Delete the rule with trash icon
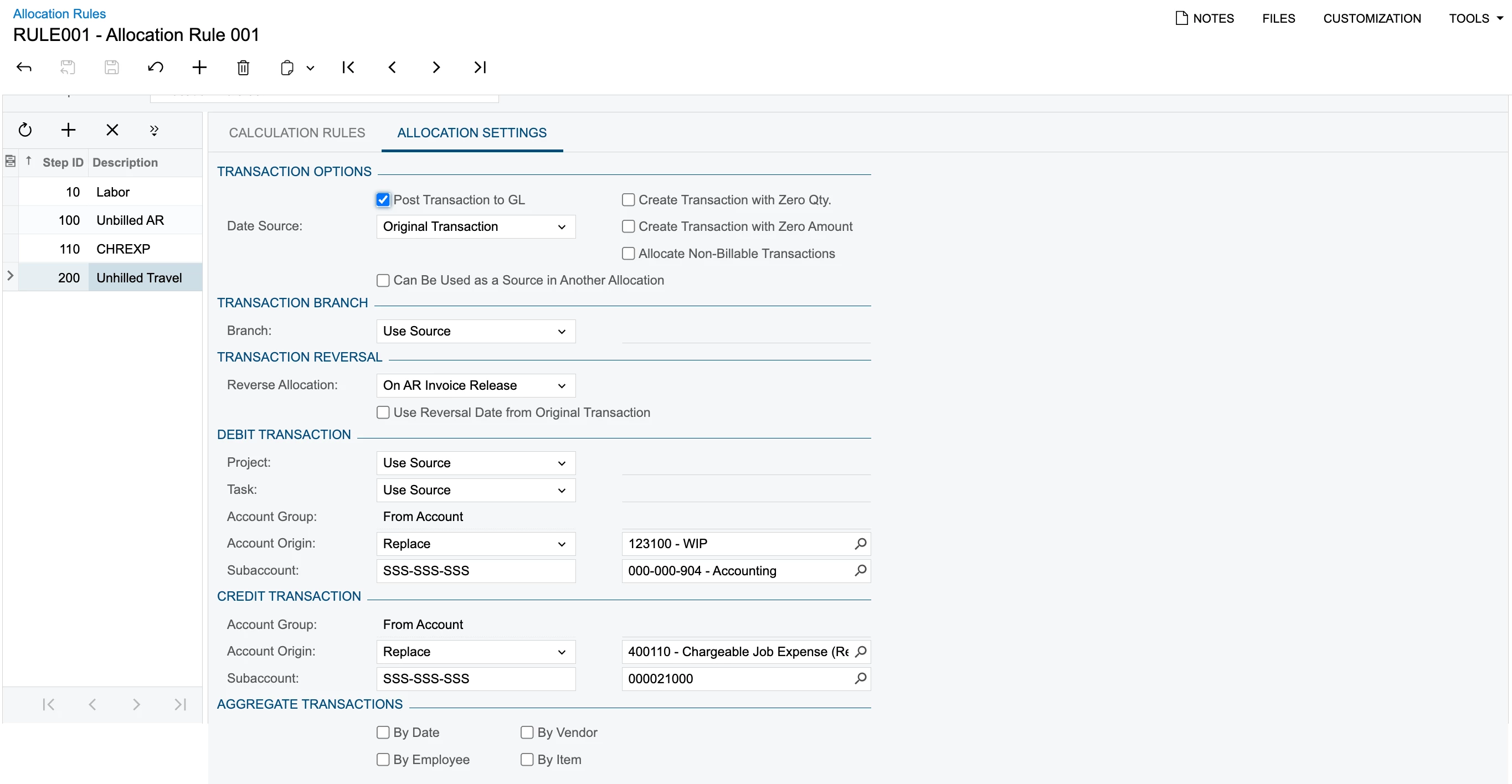The width and height of the screenshot is (1512, 784). coord(243,68)
